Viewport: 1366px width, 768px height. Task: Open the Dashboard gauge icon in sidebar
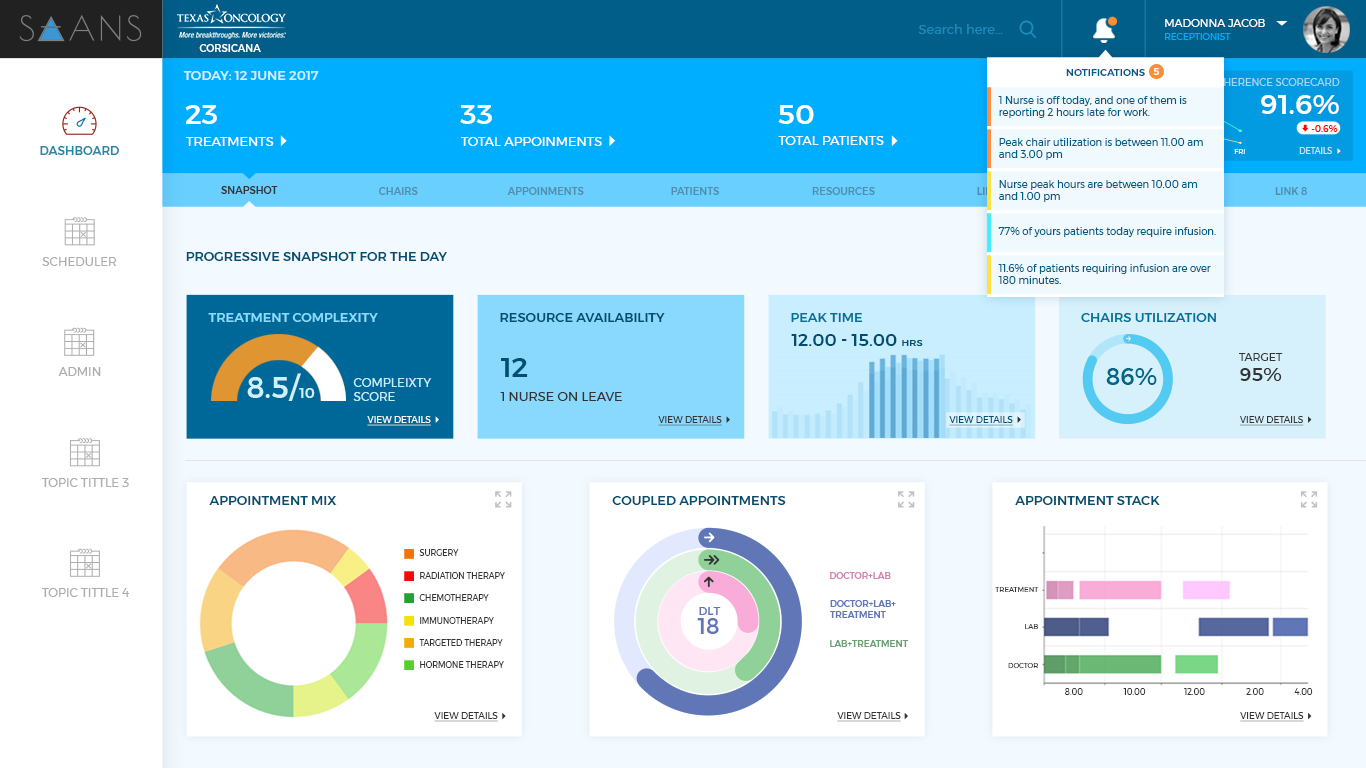pos(79,121)
